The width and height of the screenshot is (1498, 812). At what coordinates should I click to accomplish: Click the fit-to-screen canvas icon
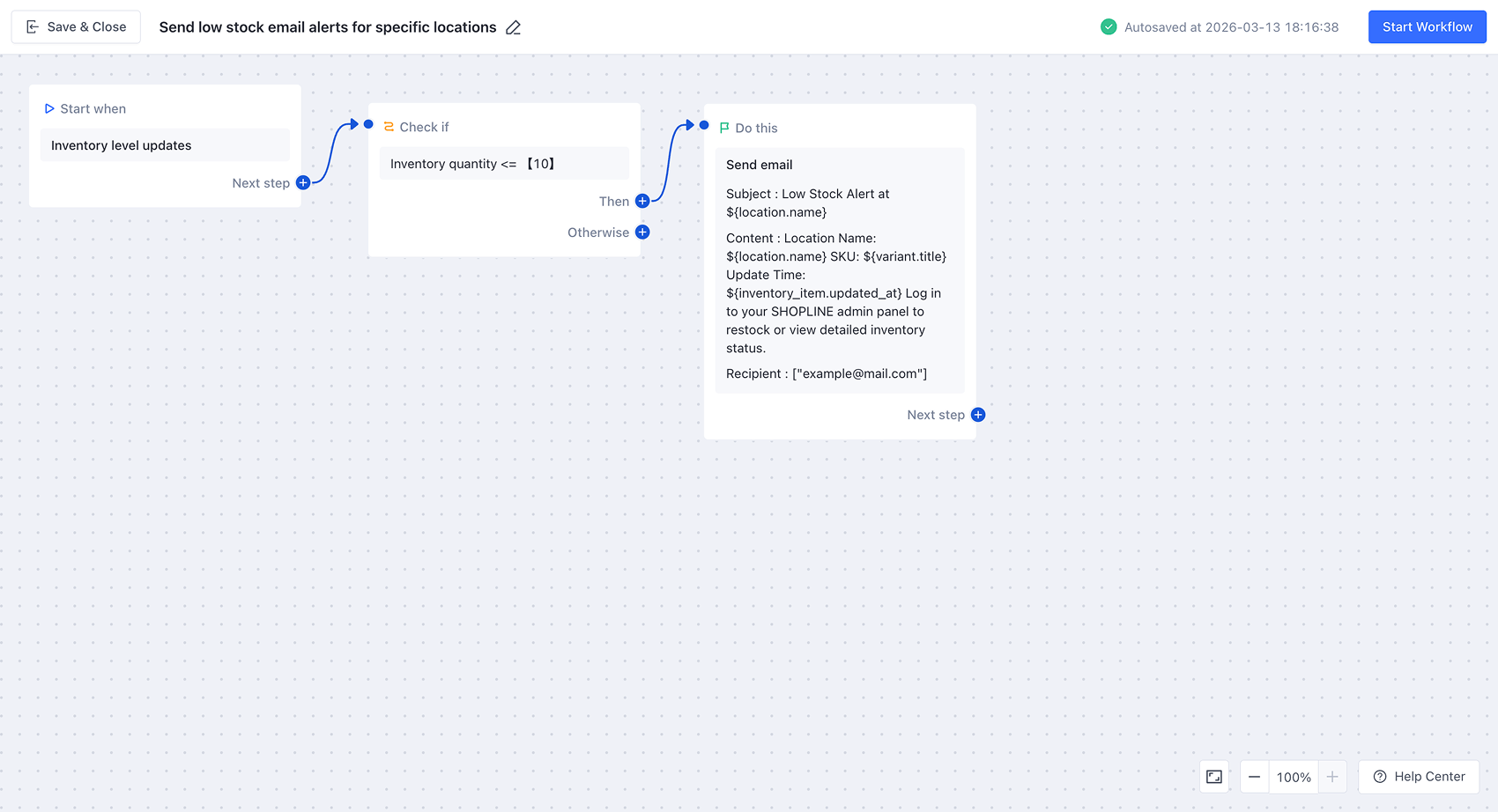pos(1214,777)
